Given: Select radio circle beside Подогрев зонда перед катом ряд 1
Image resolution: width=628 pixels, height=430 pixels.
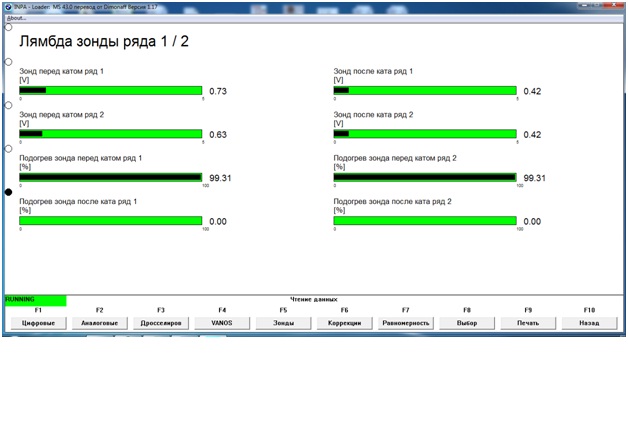Looking at the screenshot, I should tap(8, 149).
